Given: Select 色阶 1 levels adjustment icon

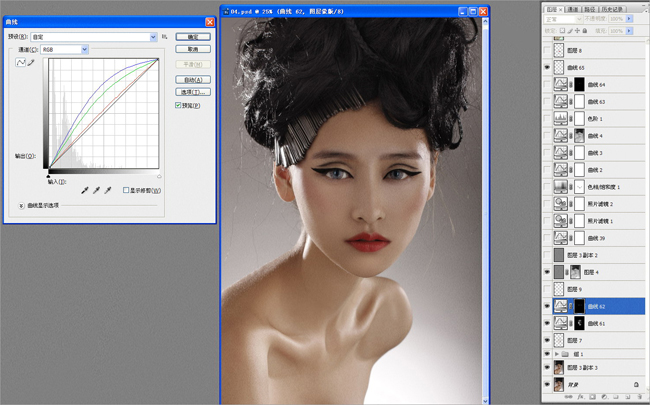Looking at the screenshot, I should coord(560,119).
